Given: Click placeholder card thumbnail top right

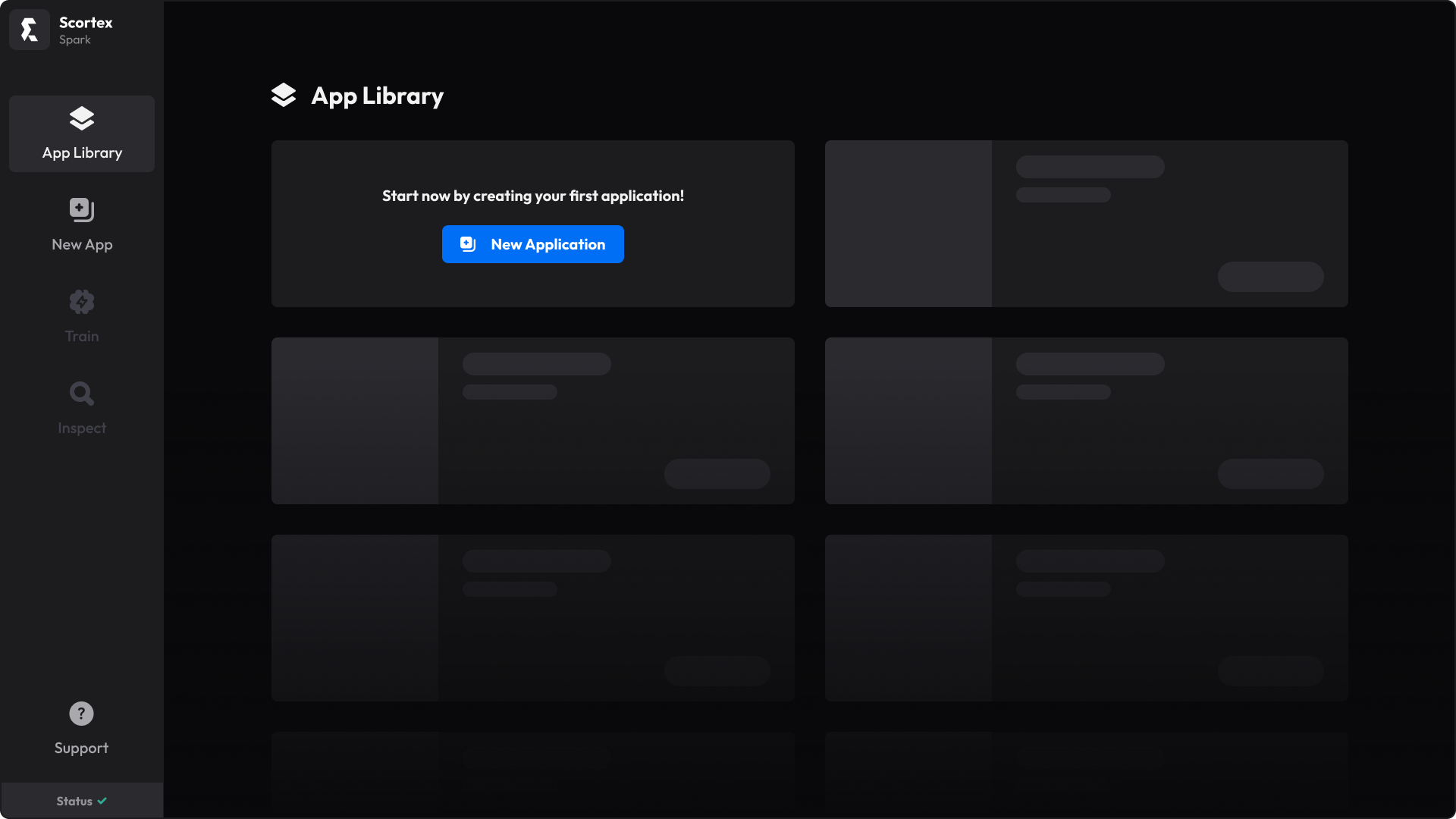Looking at the screenshot, I should pos(908,224).
